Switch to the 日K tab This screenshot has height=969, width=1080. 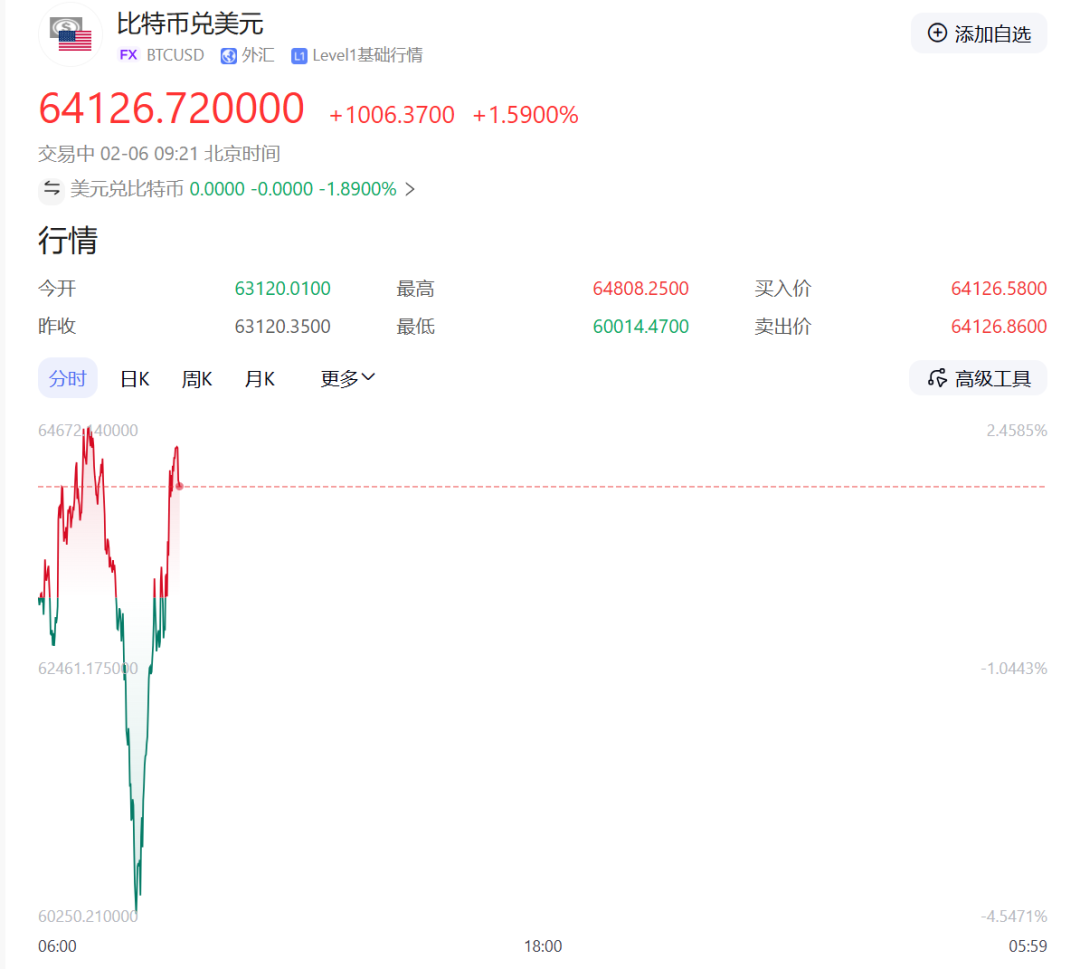click(134, 378)
